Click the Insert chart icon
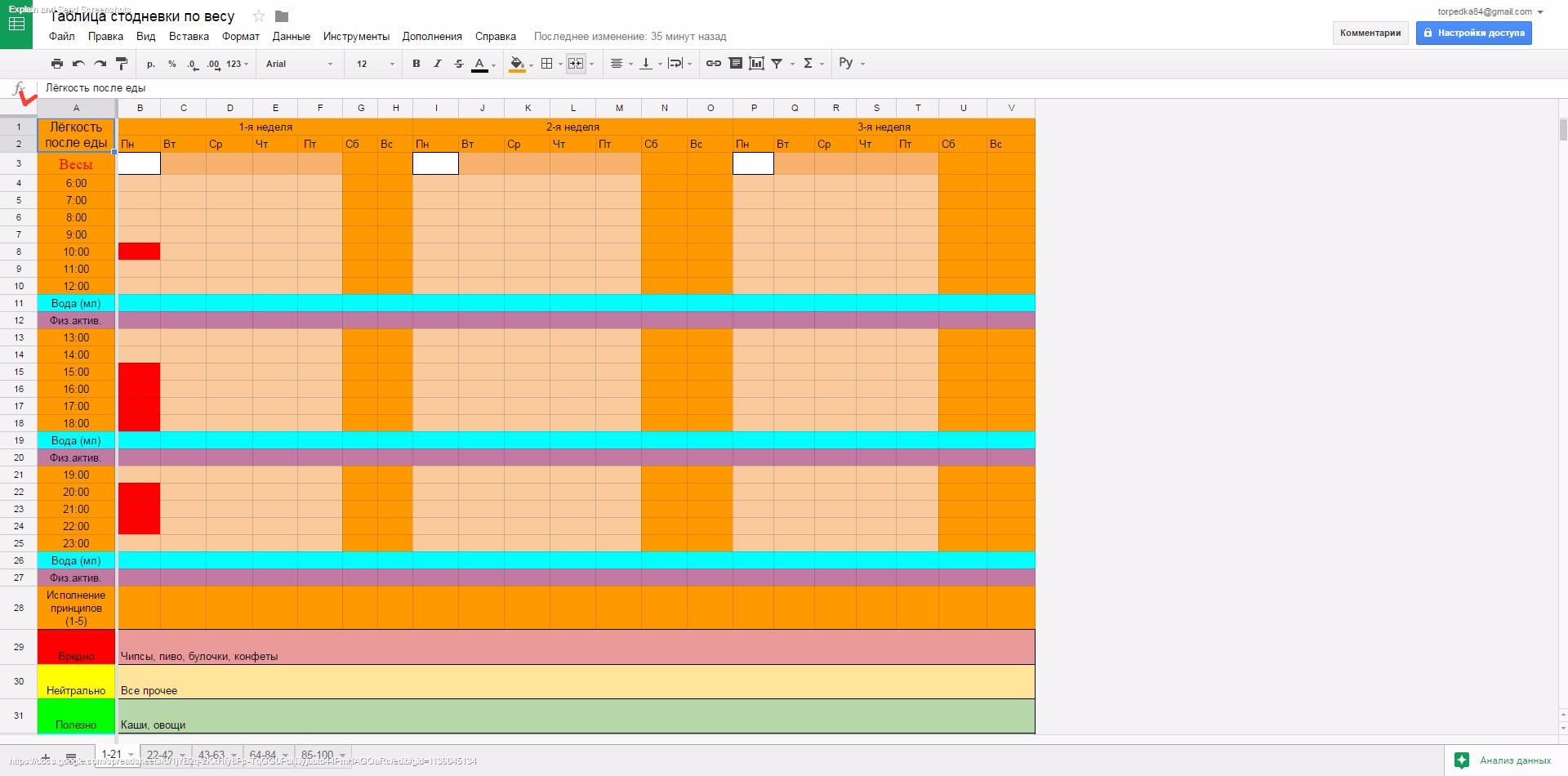Viewport: 1568px width, 776px height. [757, 64]
